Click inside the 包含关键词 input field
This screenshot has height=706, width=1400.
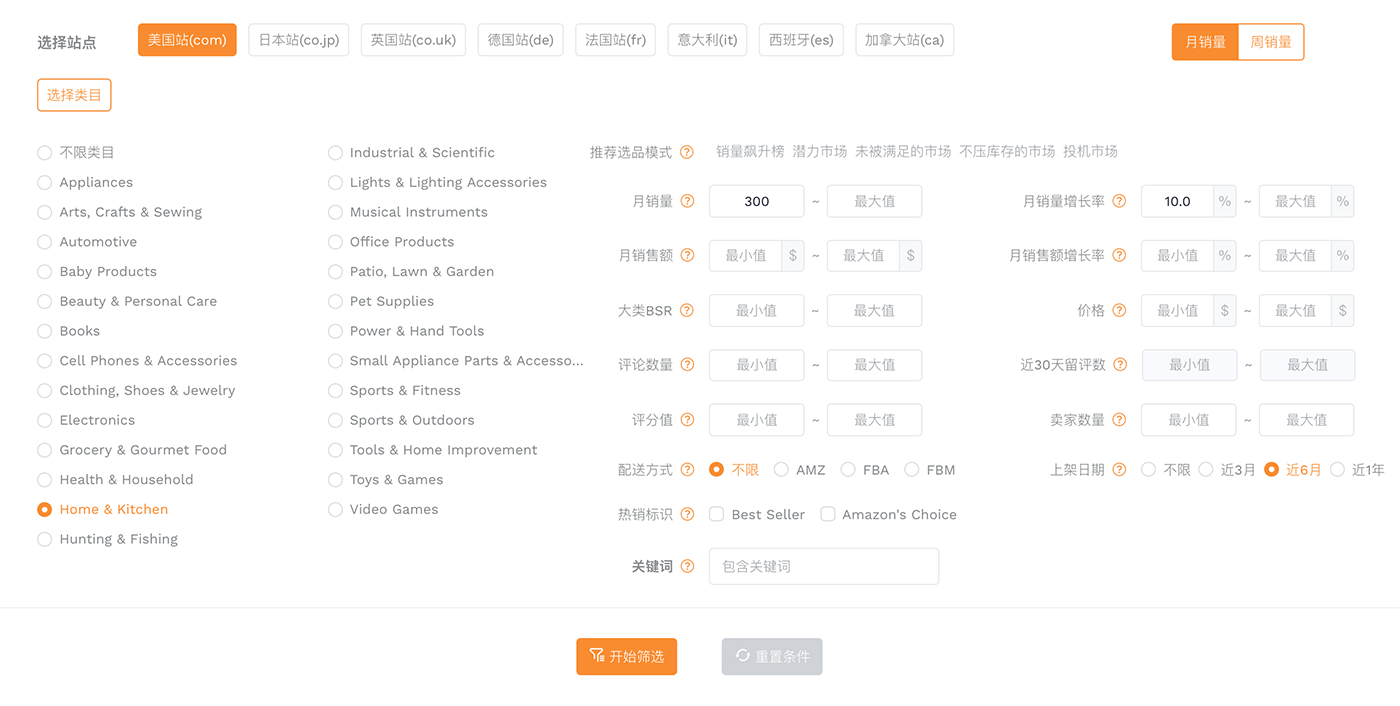coord(823,566)
